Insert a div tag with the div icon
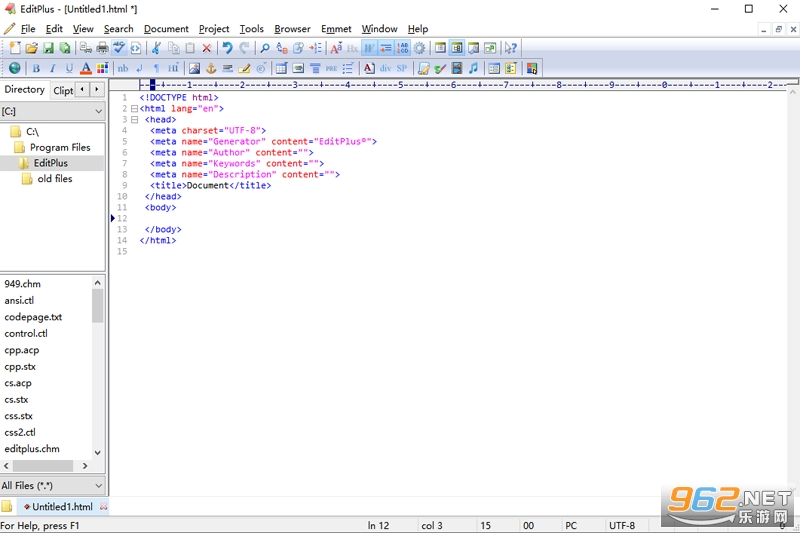800x533 pixels. pyautogui.click(x=385, y=68)
